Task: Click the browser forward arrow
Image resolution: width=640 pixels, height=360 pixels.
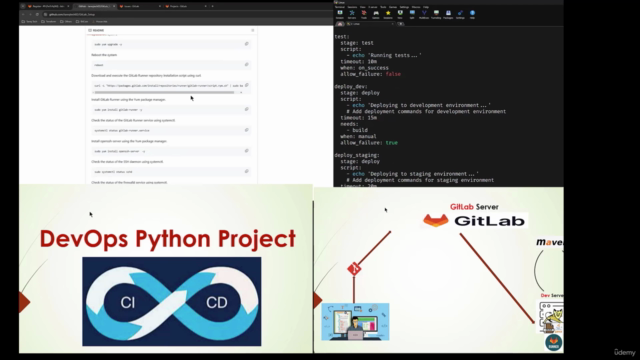Action: 30,14
